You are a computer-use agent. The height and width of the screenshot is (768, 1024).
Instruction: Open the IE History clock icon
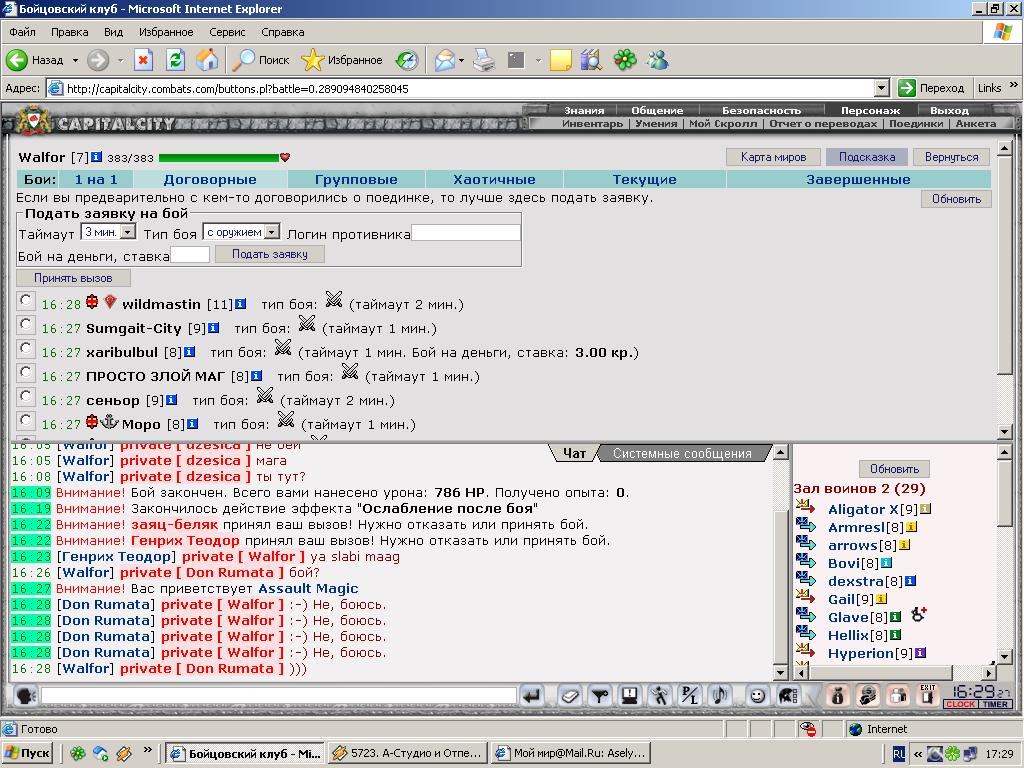407,60
